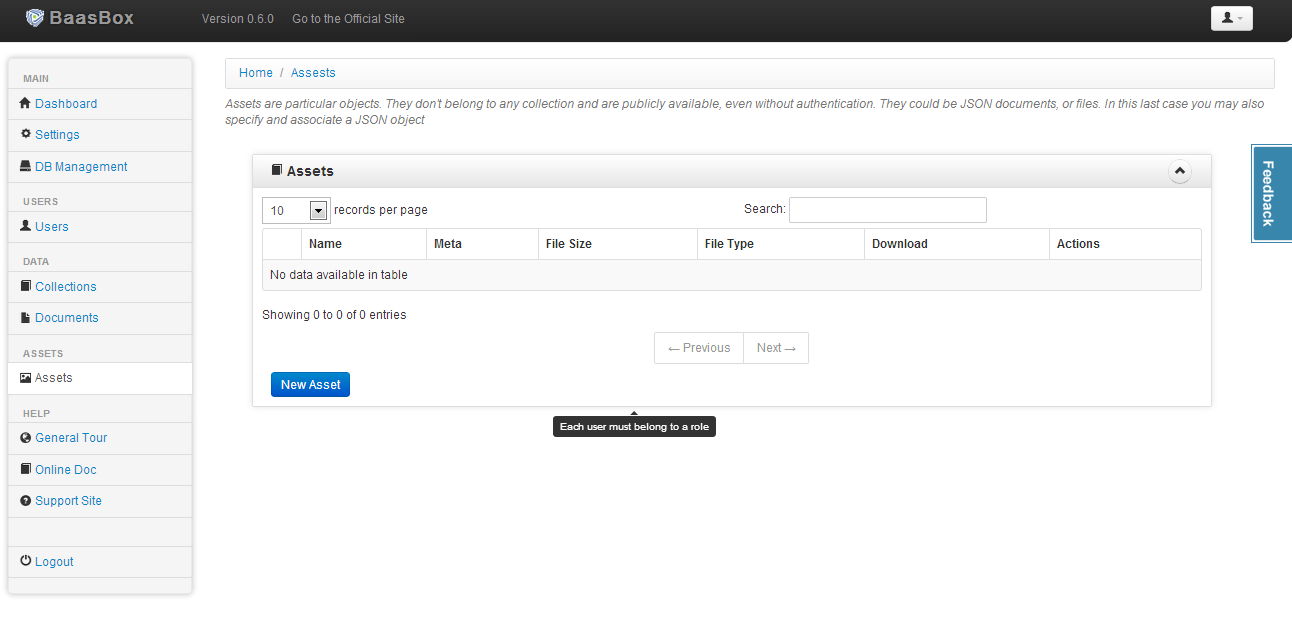
Task: Click the General Tour globe icon
Action: click(26, 437)
